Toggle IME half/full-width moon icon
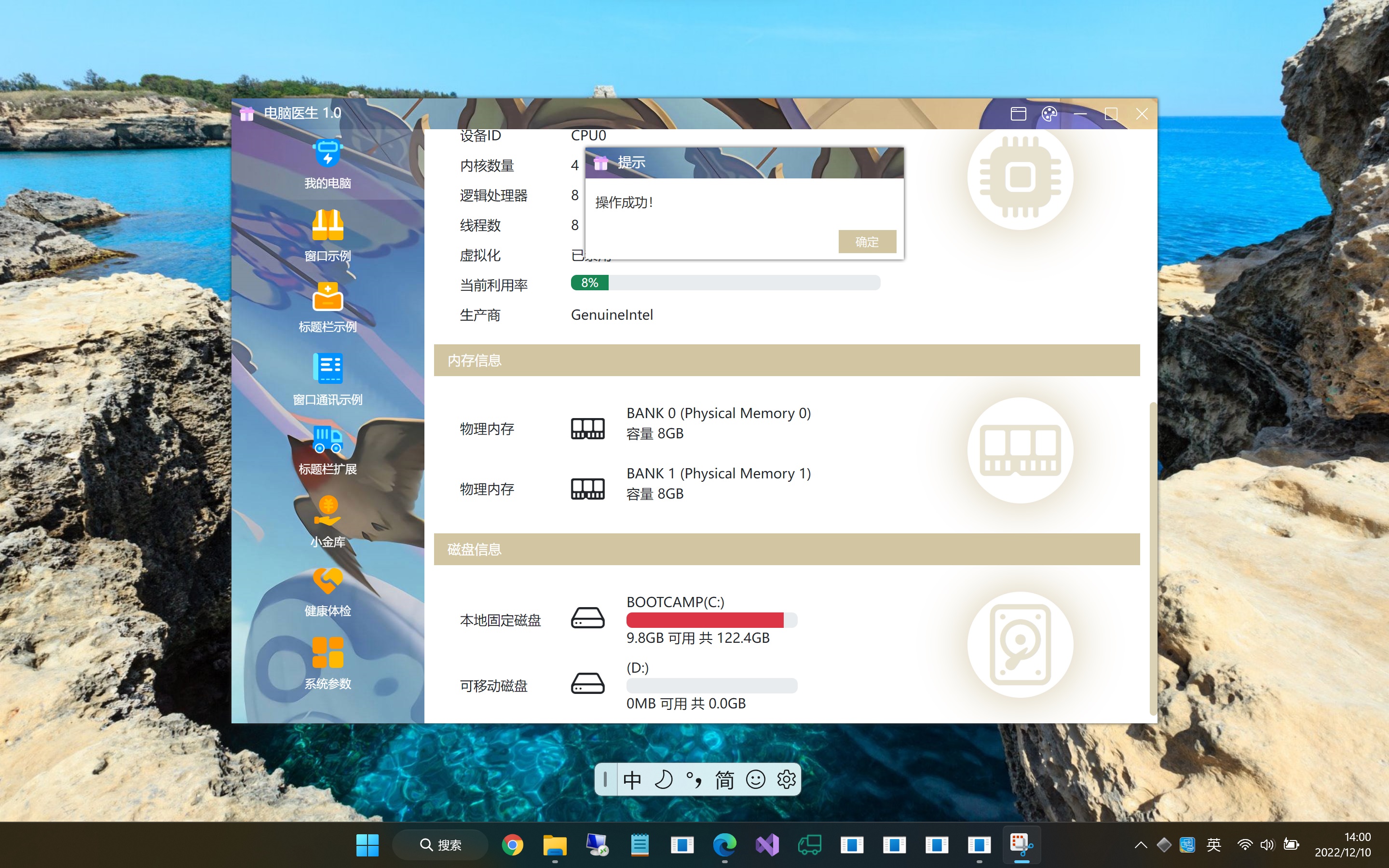The image size is (1389, 868). pos(664,780)
